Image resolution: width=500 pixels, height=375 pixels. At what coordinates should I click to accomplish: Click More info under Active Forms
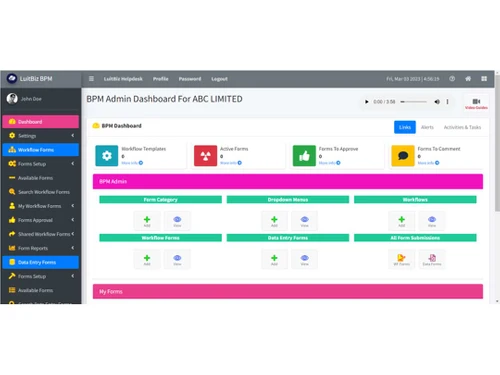(231, 163)
